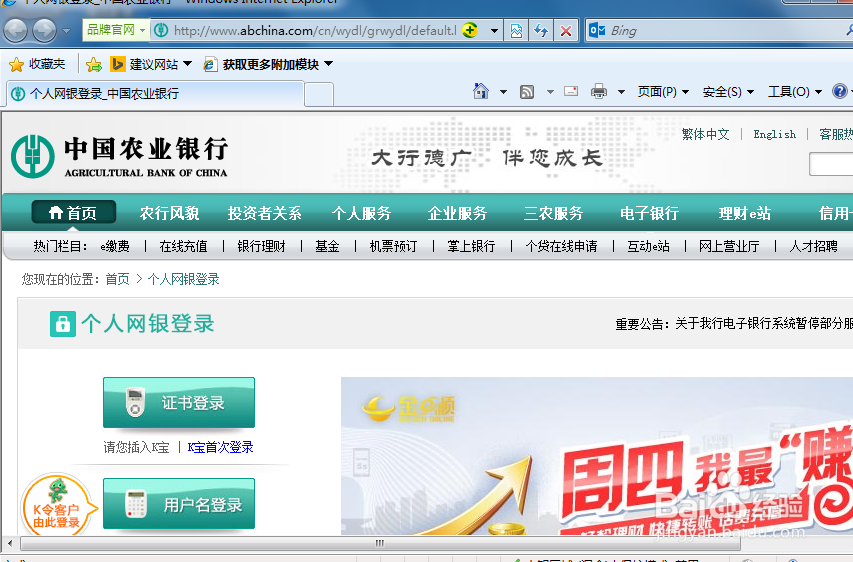Click the refresh page icon
This screenshot has height=562, width=853.
point(541,30)
